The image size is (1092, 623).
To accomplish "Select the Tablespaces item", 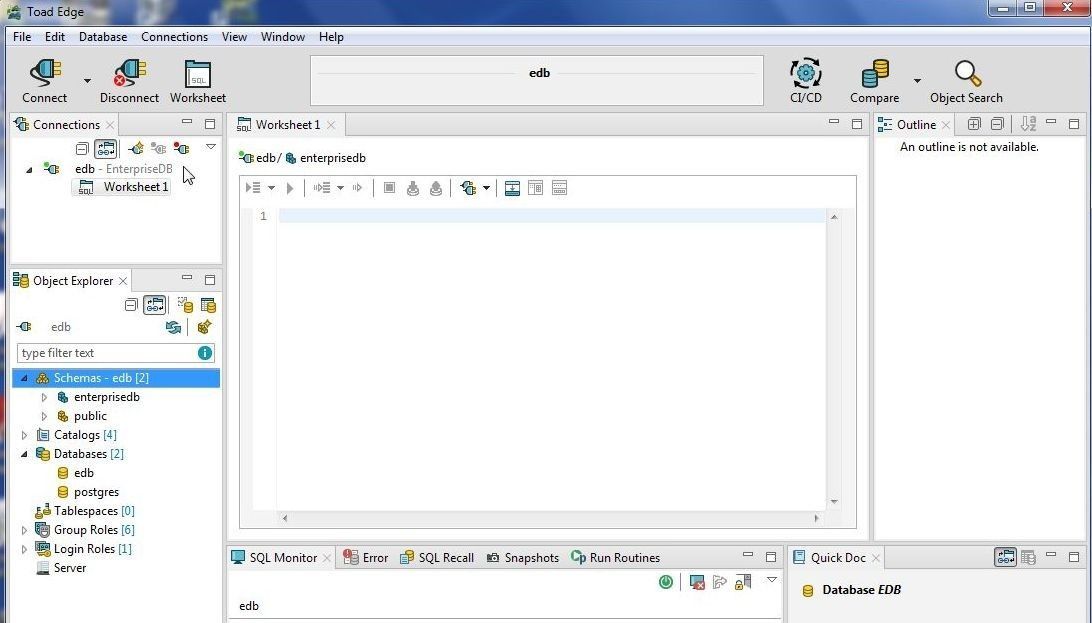I will tap(85, 511).
